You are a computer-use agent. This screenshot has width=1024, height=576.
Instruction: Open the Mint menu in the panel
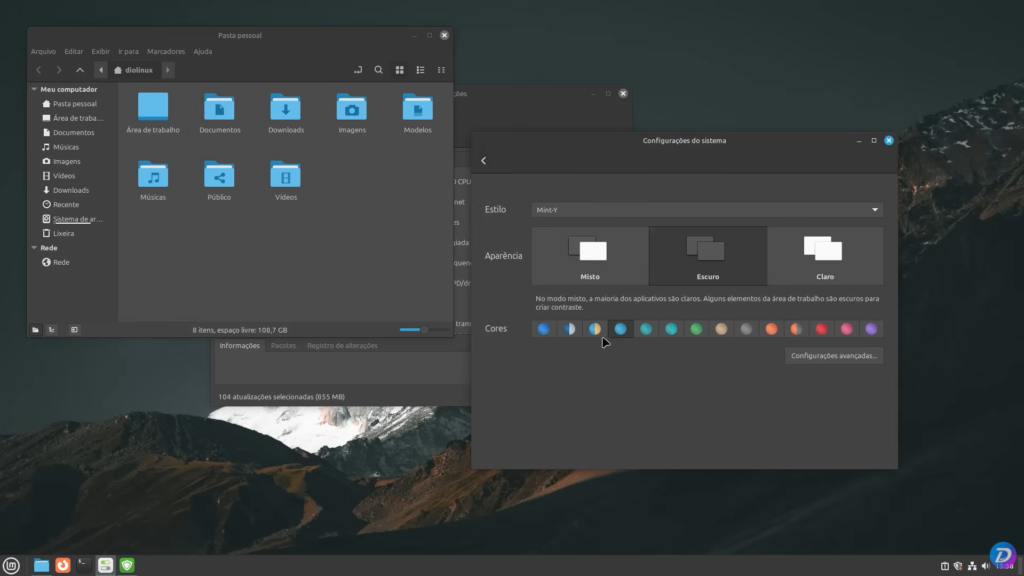click(12, 565)
